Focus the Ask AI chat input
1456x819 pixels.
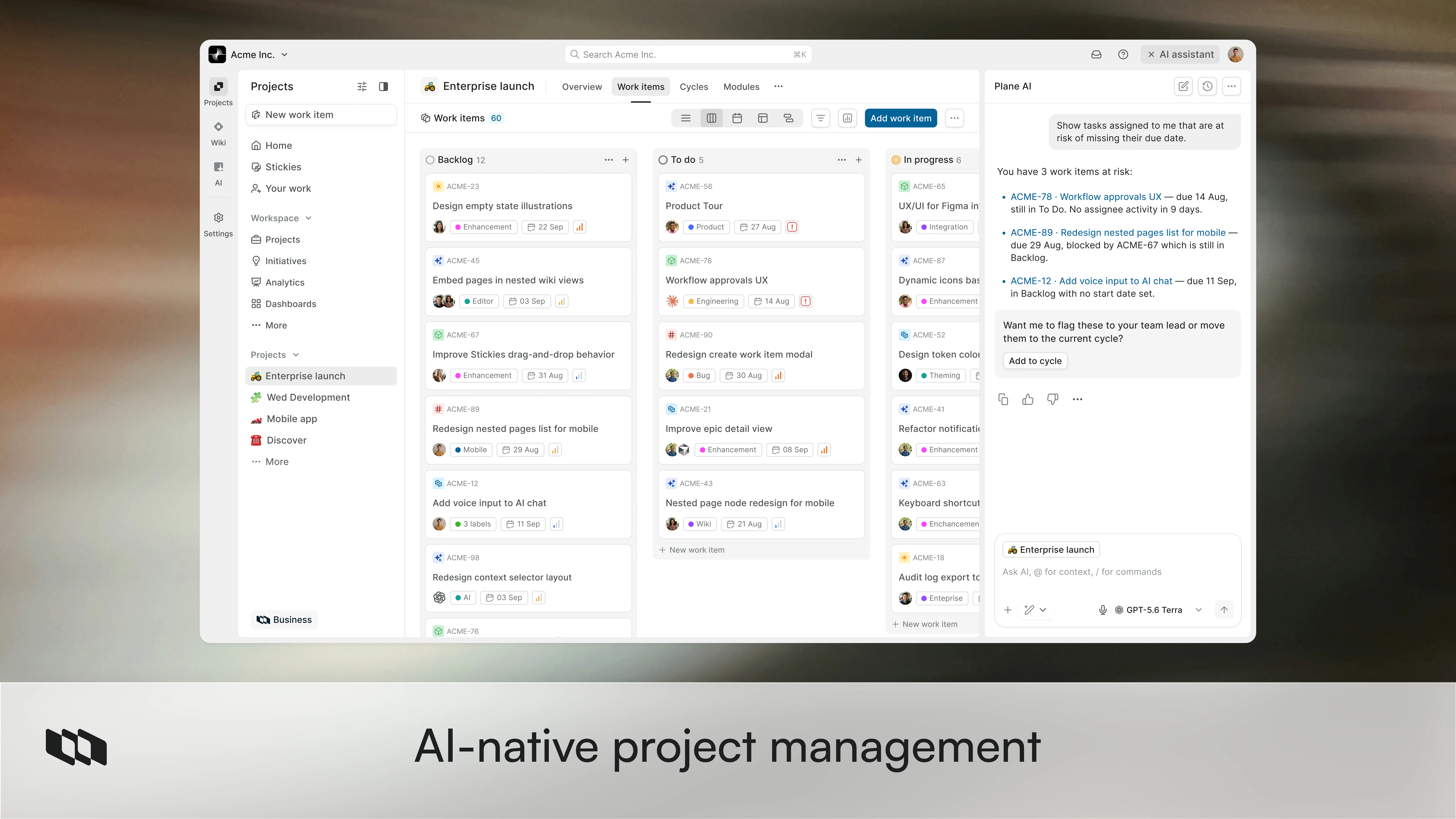tap(1117, 572)
